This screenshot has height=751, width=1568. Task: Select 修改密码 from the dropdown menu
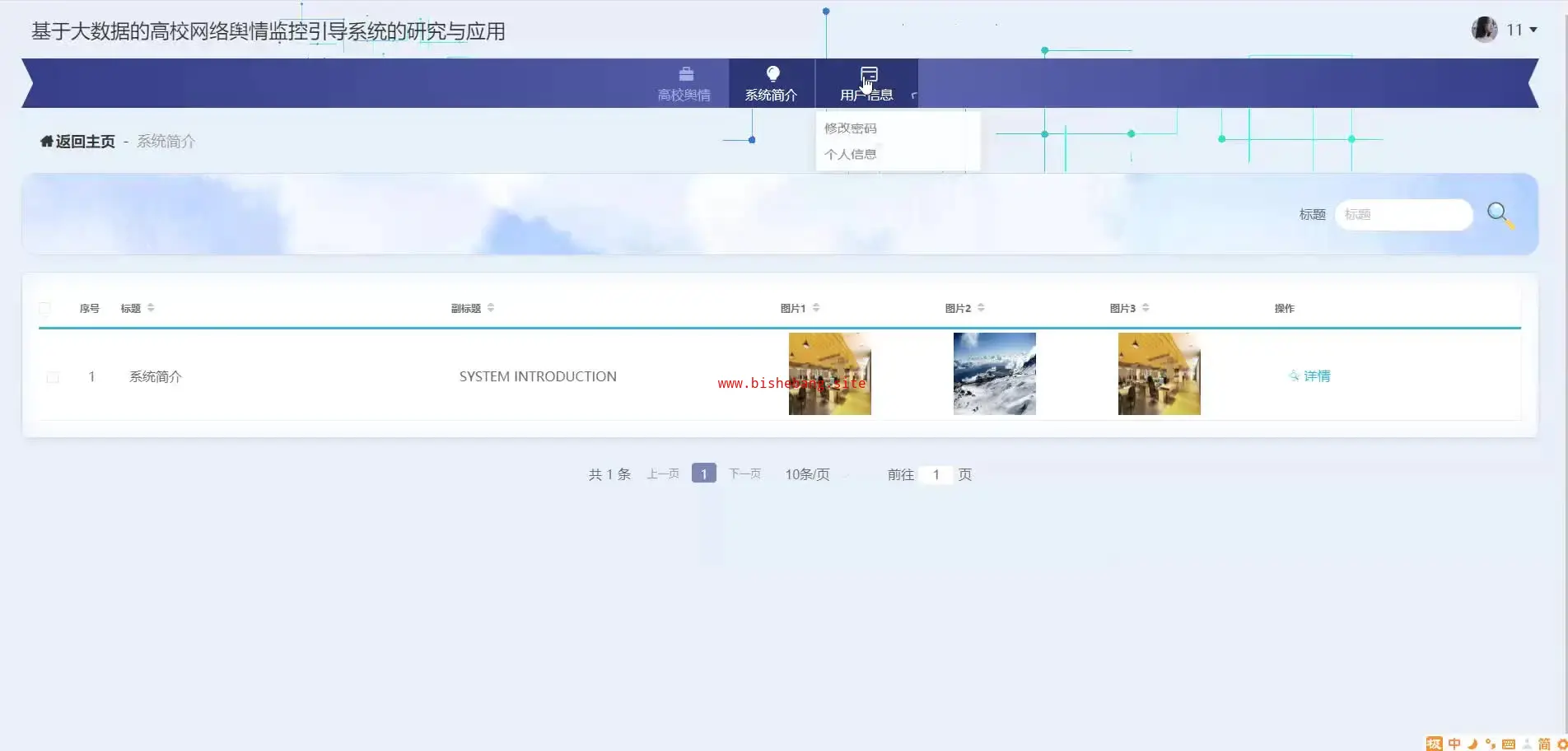click(851, 128)
